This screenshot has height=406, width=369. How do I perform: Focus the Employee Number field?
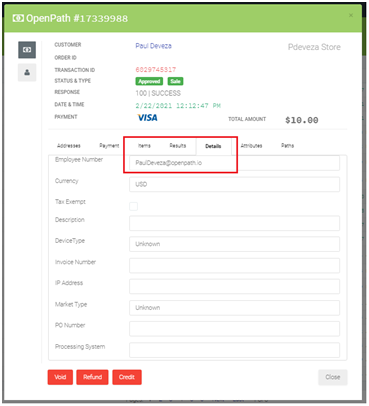pyautogui.click(x=234, y=163)
